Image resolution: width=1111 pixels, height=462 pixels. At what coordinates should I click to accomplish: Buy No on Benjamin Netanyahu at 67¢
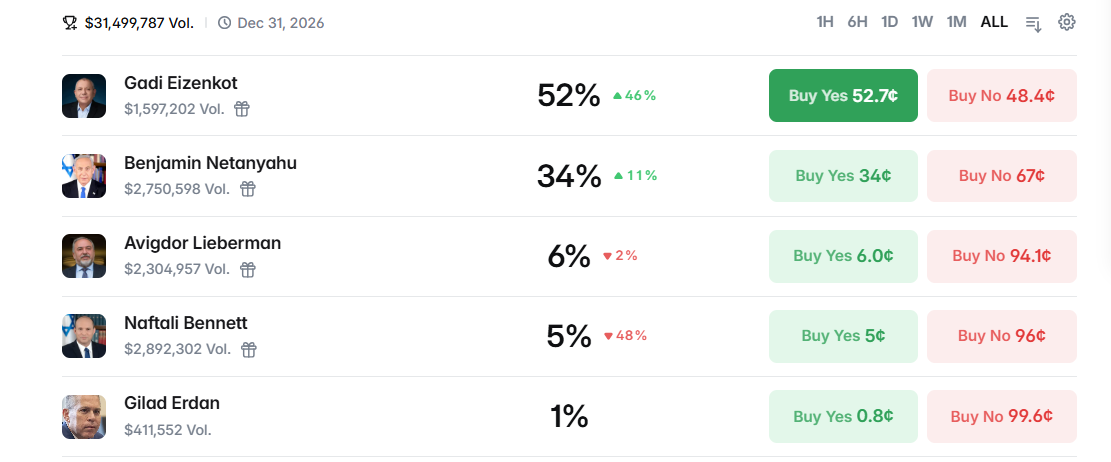coord(1002,176)
